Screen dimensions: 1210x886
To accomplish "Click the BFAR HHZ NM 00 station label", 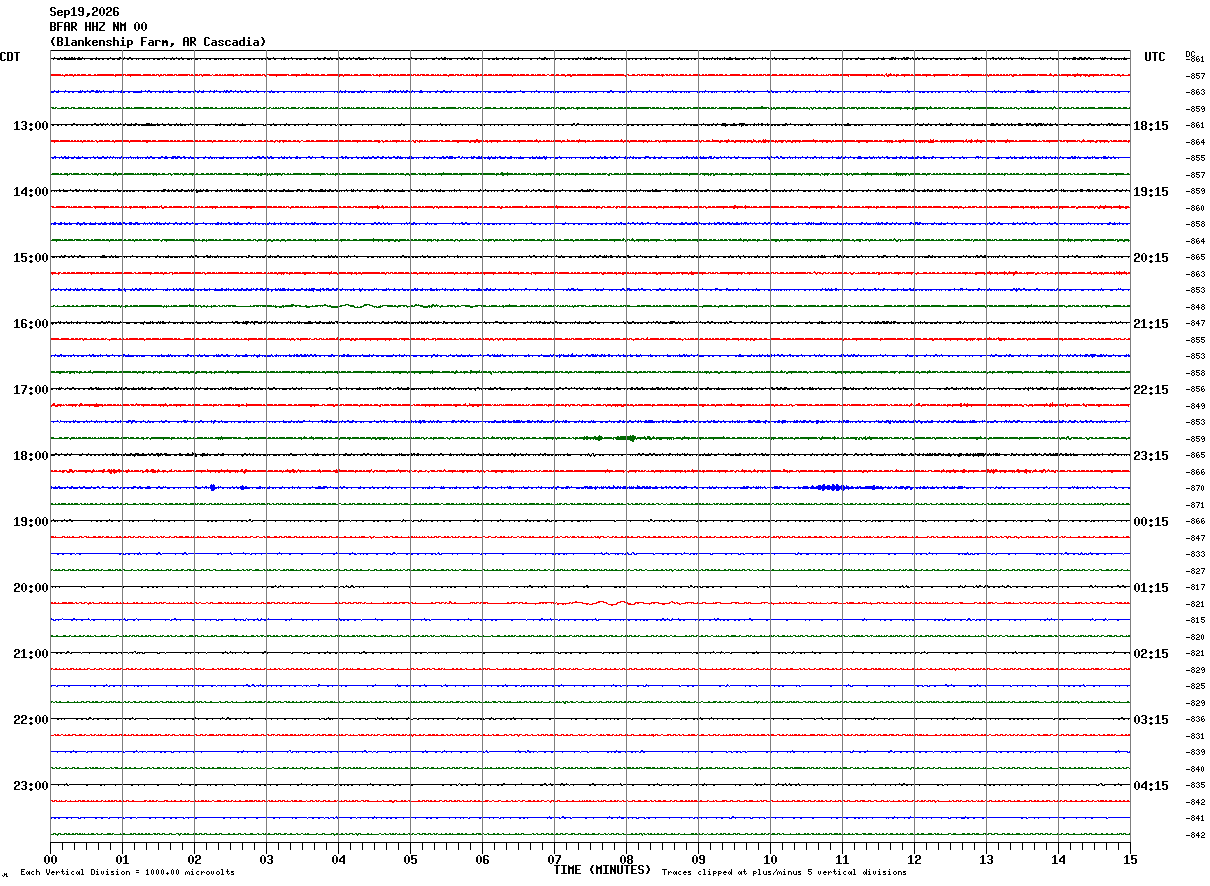I will pyautogui.click(x=98, y=27).
